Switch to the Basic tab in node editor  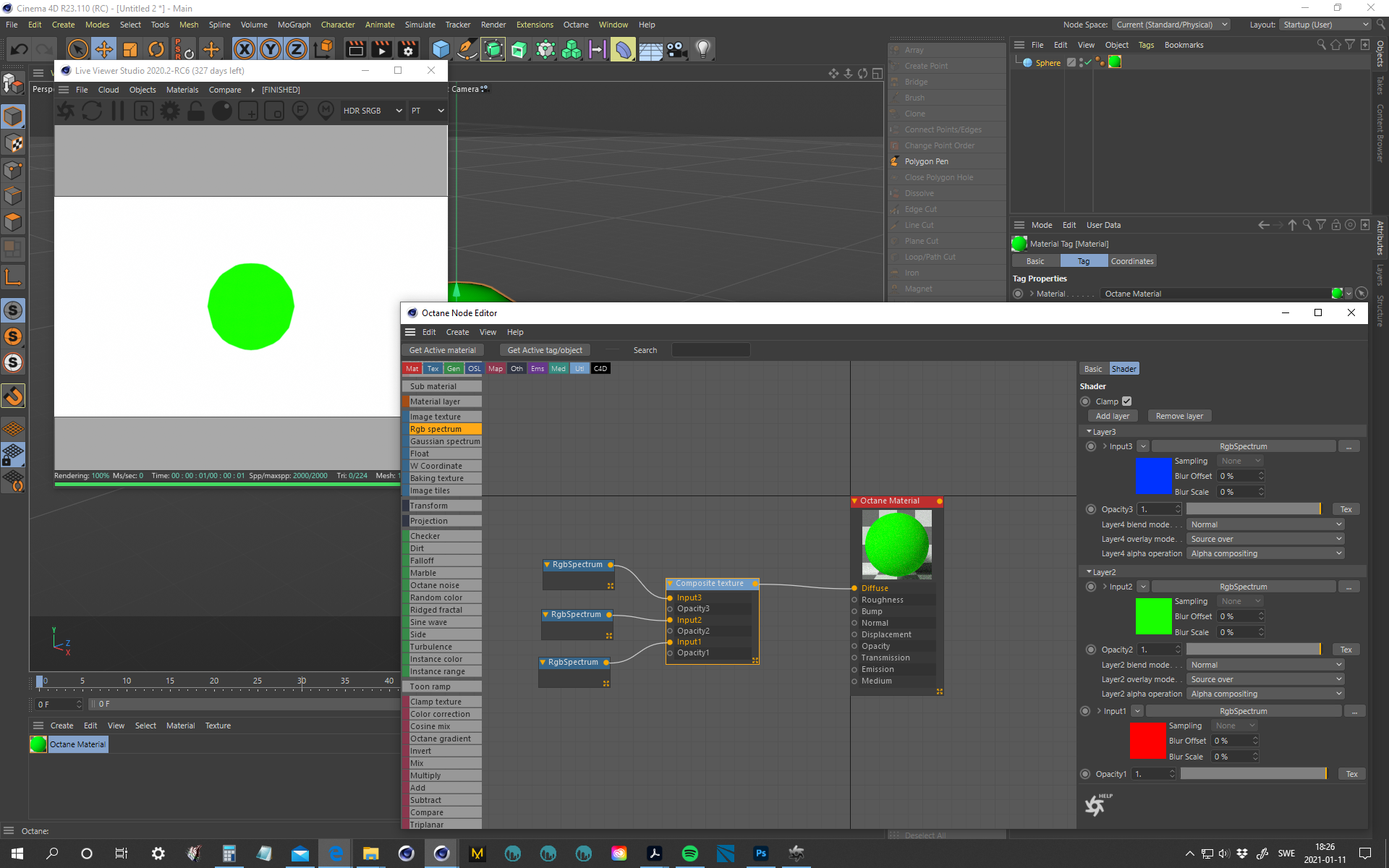1092,369
